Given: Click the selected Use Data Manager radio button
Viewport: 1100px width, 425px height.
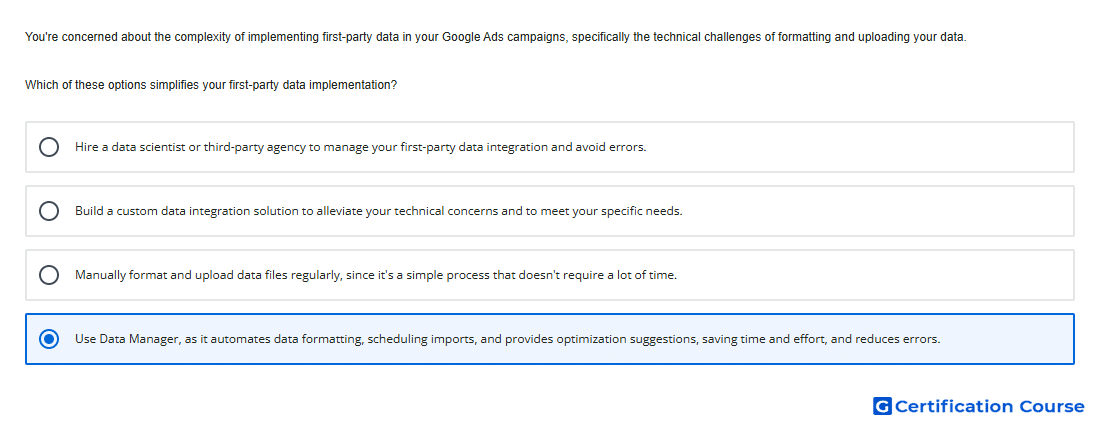Looking at the screenshot, I should [48, 339].
